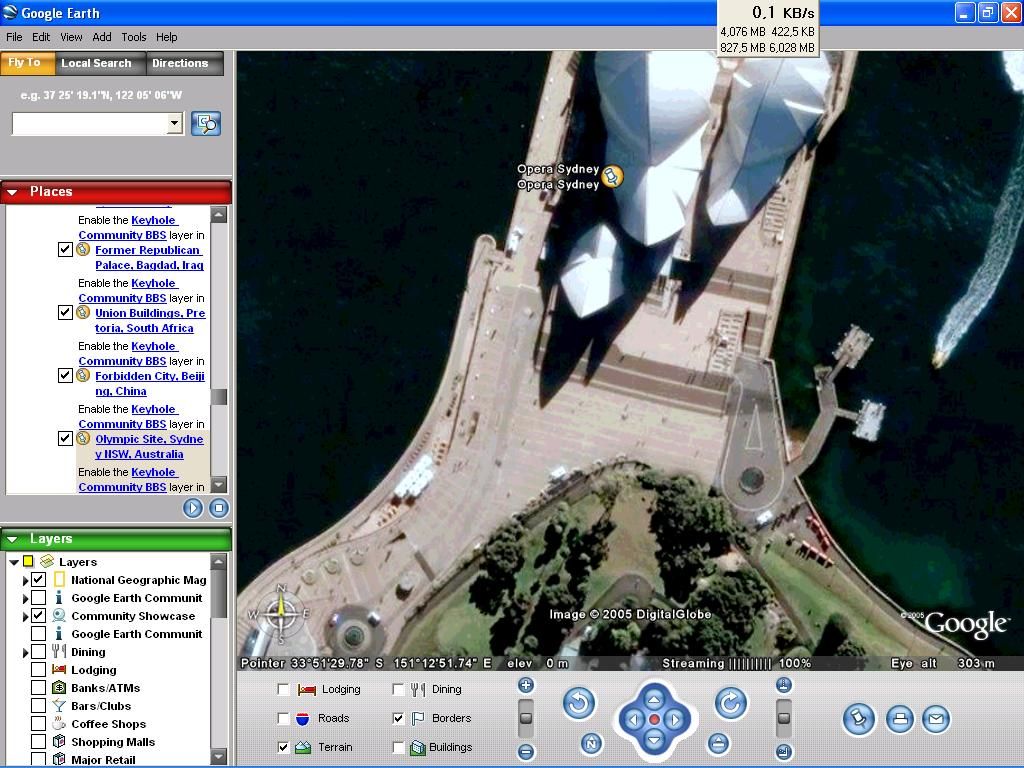The height and width of the screenshot is (768, 1024).
Task: Print the current view
Action: [x=900, y=719]
